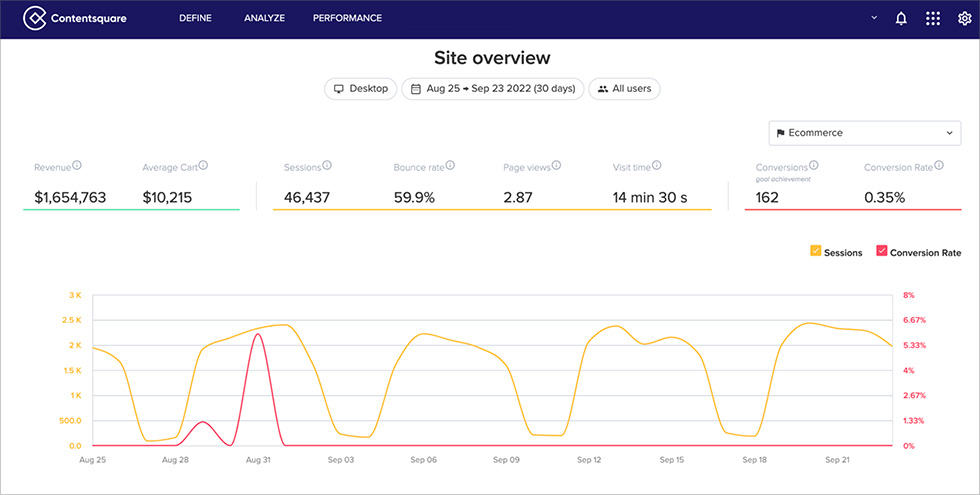This screenshot has height=495, width=980.
Task: Click the $10,215 average cart value
Action: coord(167,198)
